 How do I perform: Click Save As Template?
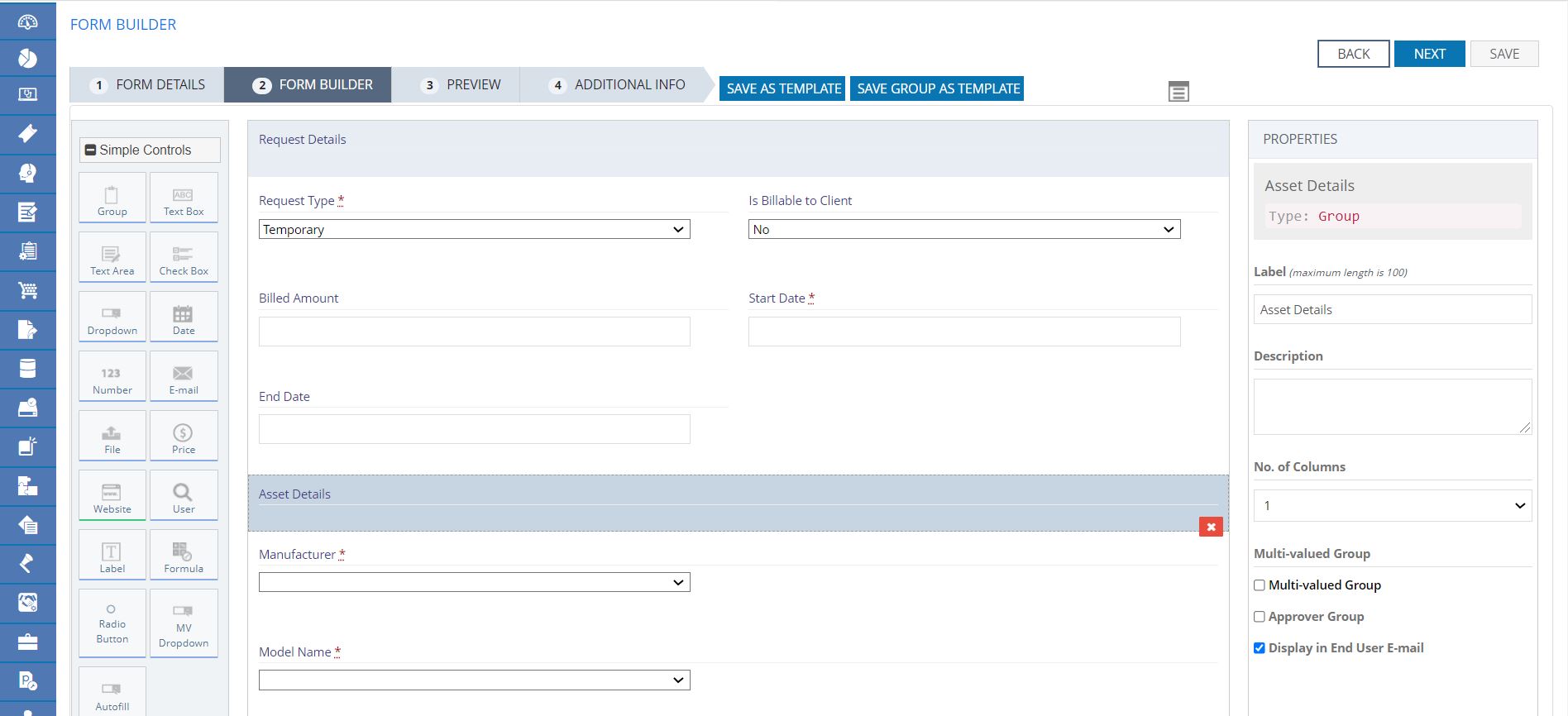[x=783, y=88]
